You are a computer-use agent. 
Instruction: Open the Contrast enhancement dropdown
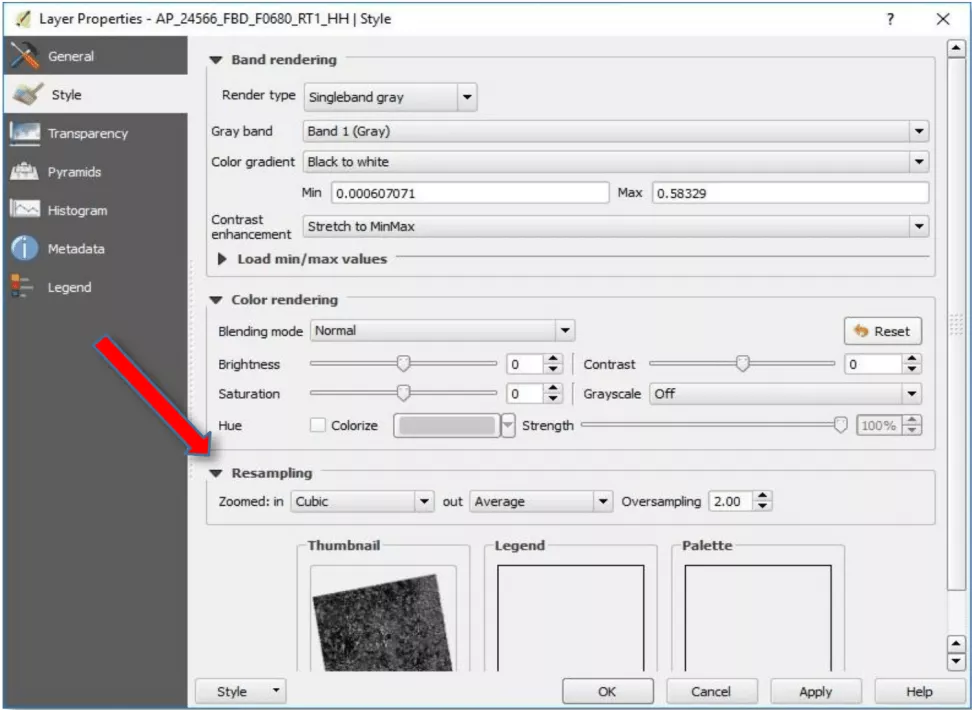click(616, 226)
